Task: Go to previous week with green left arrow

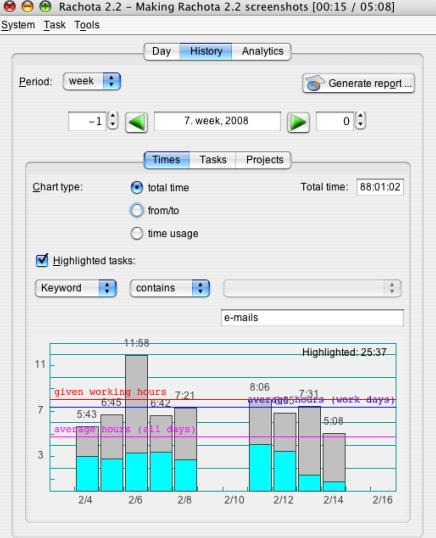Action: point(137,122)
